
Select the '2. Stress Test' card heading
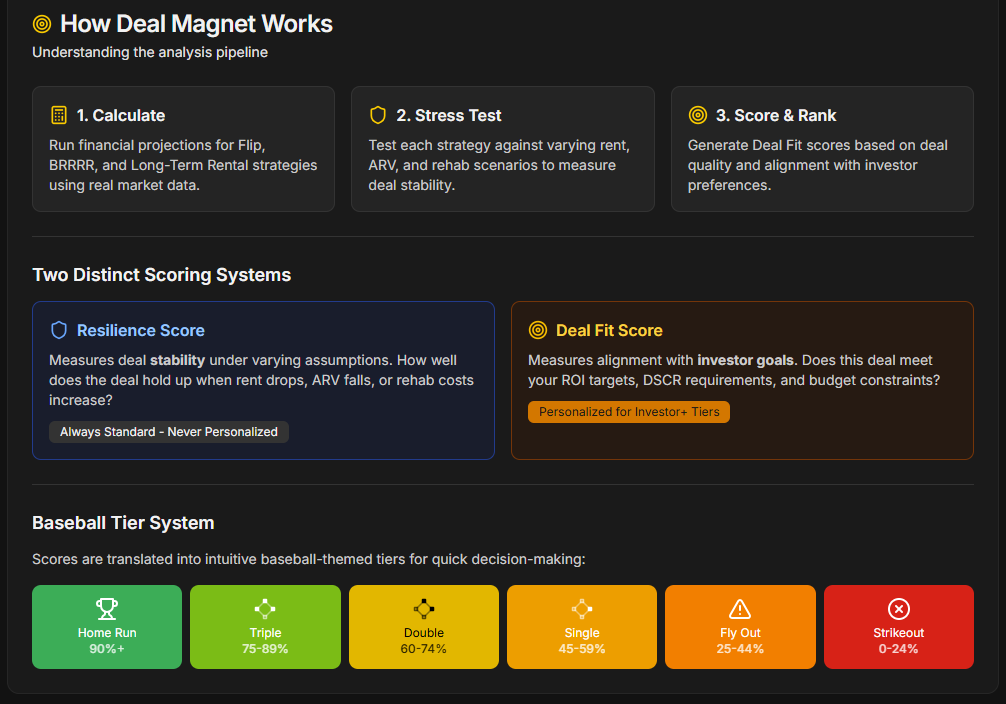[x=448, y=116]
